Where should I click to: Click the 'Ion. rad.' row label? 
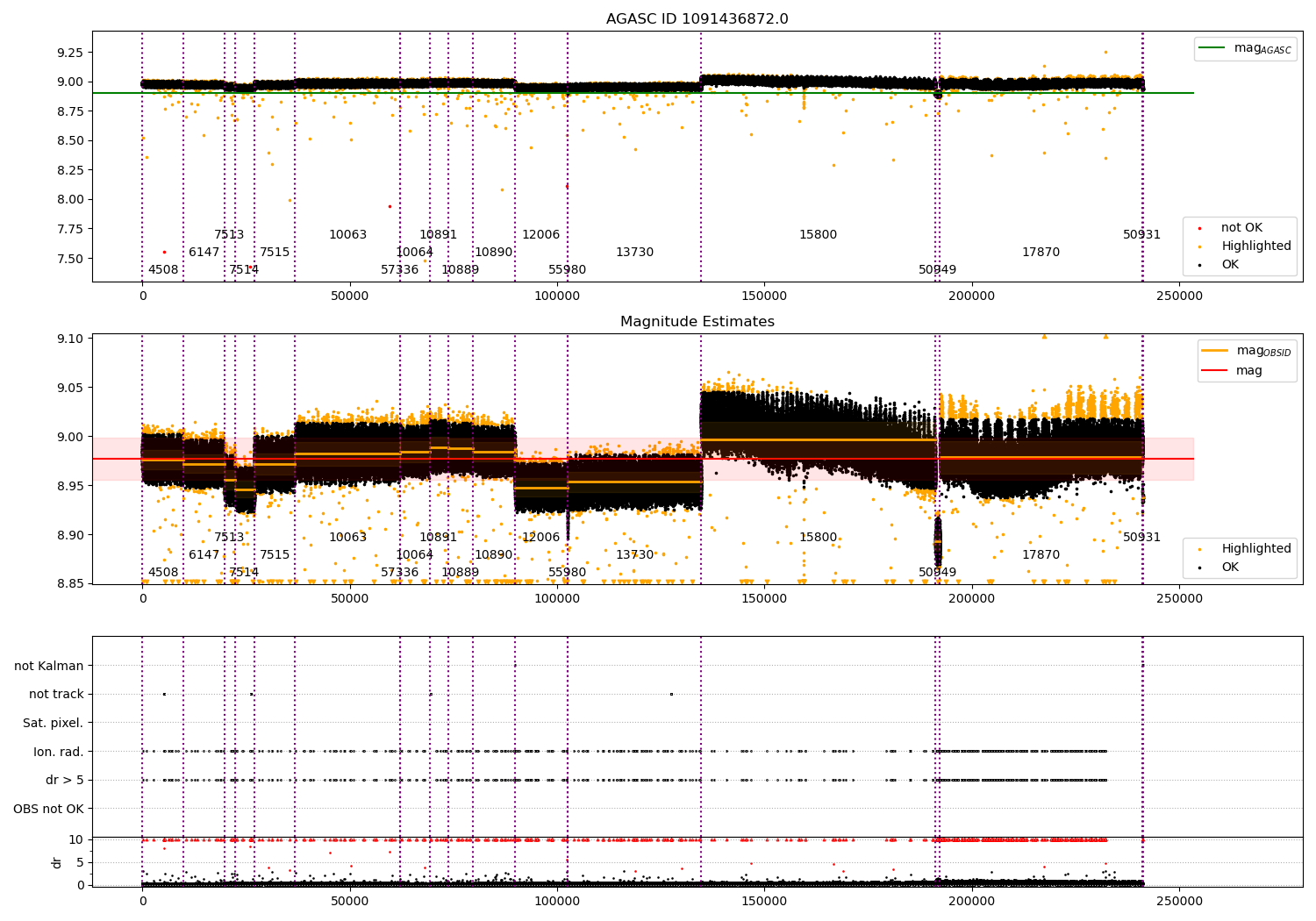59,752
